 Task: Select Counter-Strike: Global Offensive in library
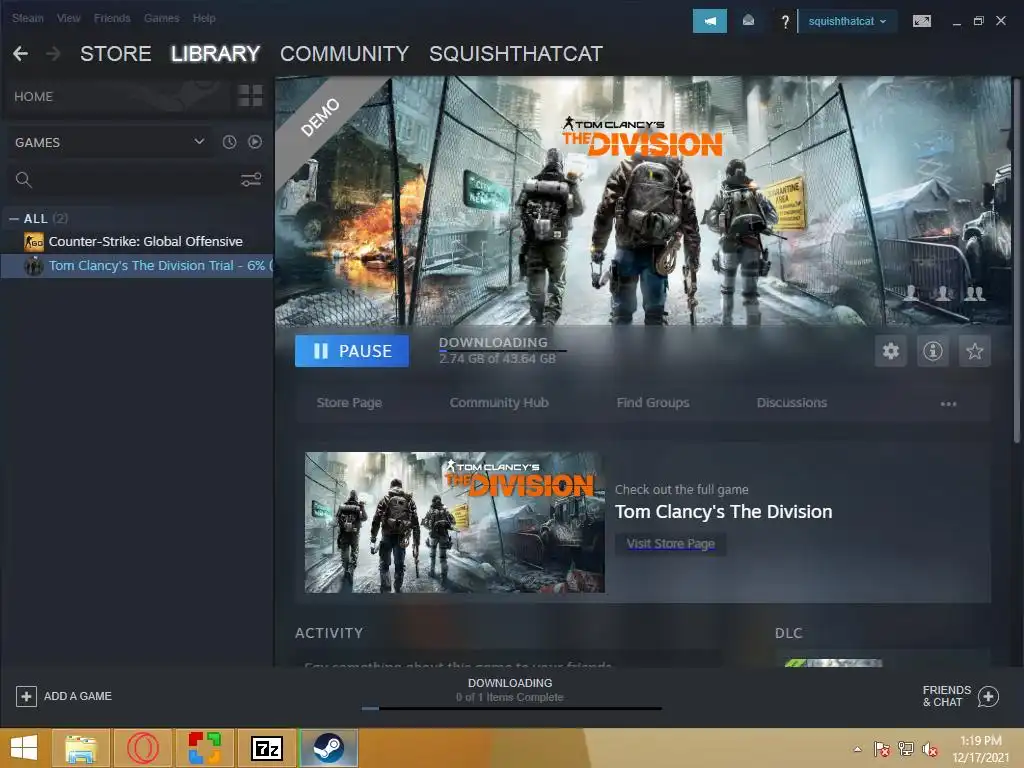pyautogui.click(x=146, y=242)
